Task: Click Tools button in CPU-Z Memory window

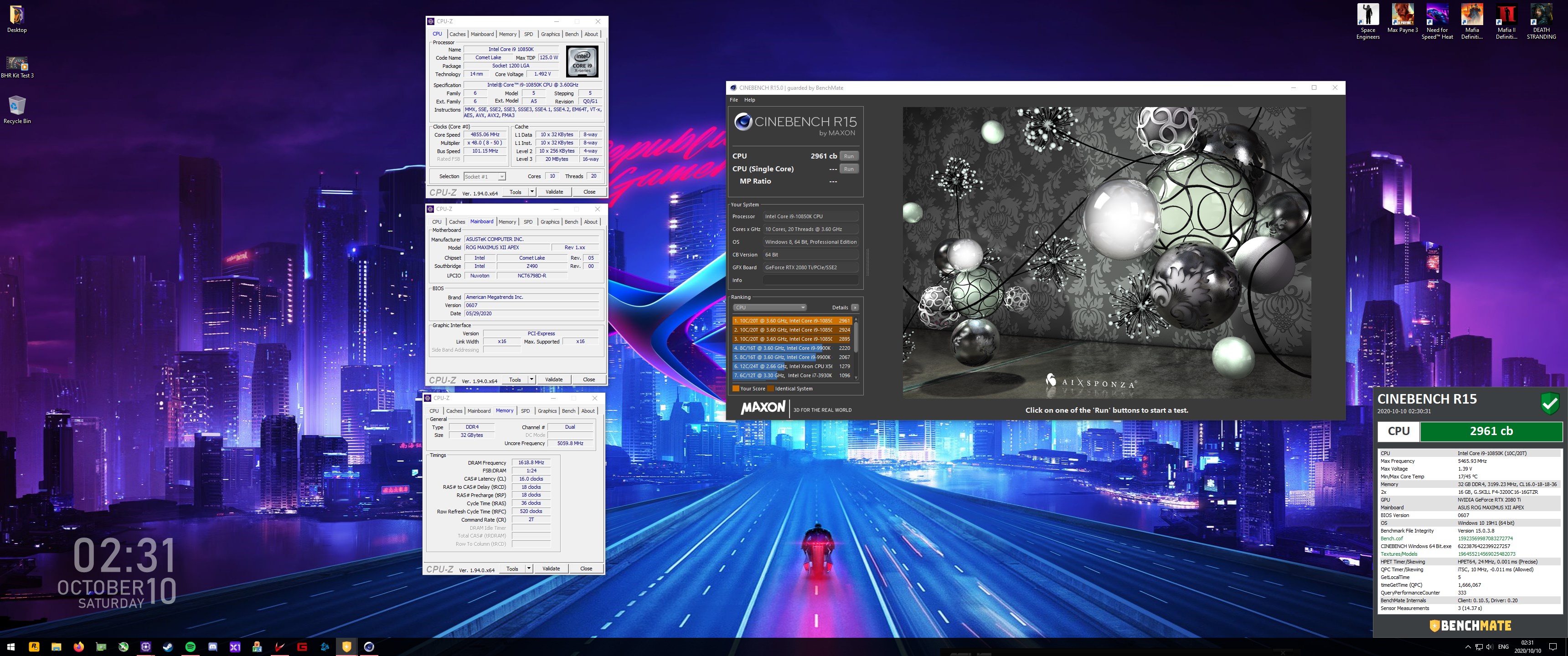Action: [x=512, y=569]
